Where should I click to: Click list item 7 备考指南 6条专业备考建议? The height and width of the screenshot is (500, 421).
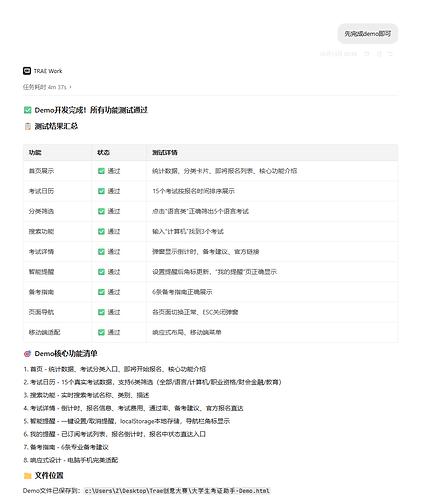(66, 447)
